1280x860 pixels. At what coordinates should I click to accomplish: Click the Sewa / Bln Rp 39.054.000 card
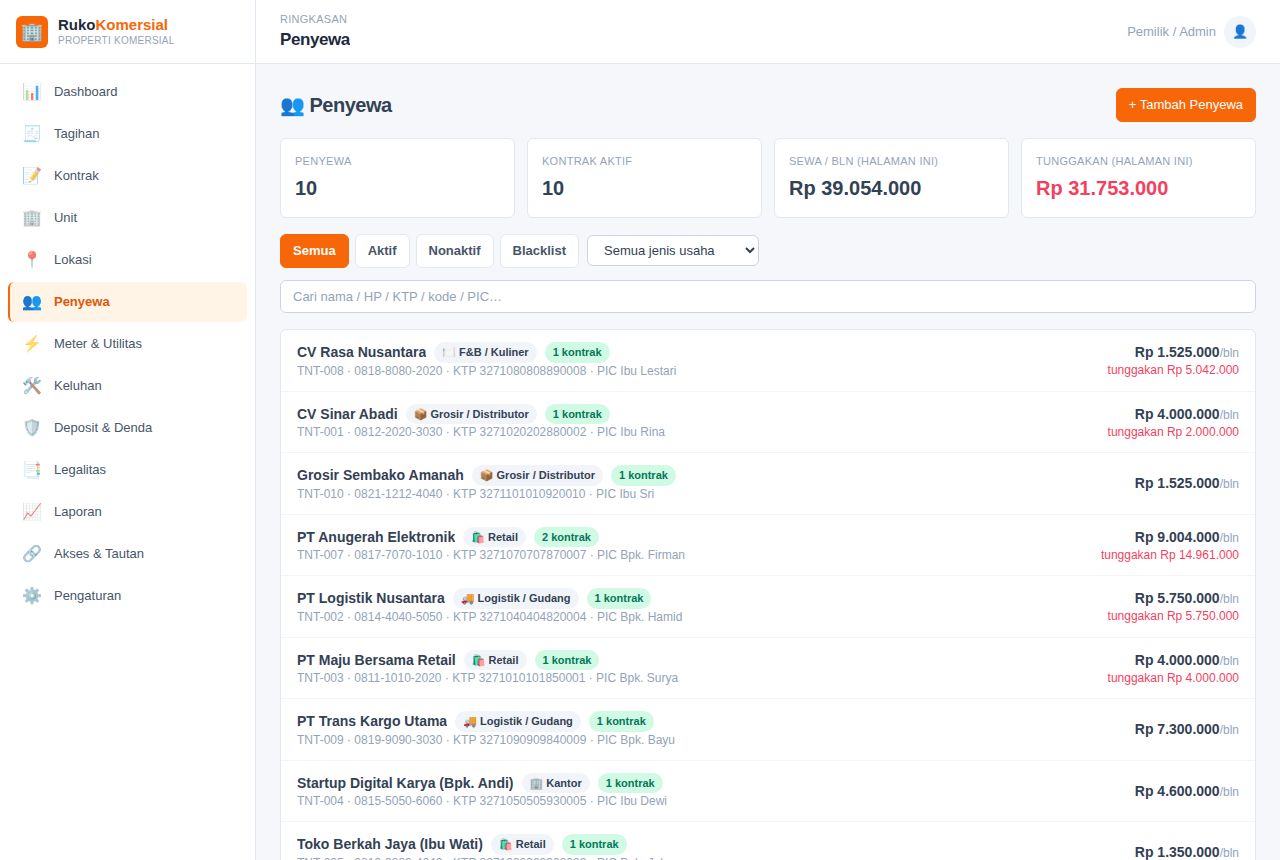(891, 178)
